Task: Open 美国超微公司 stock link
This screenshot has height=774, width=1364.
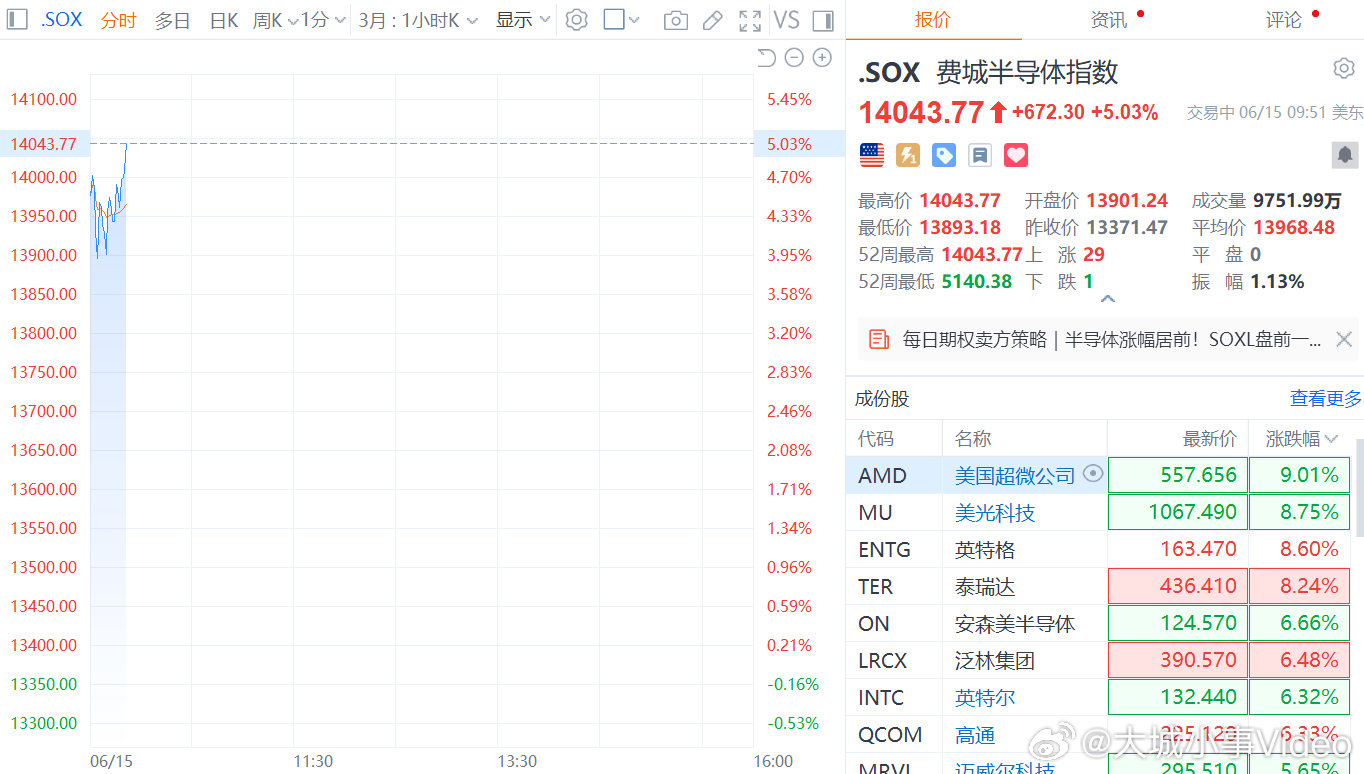Action: (x=1015, y=475)
